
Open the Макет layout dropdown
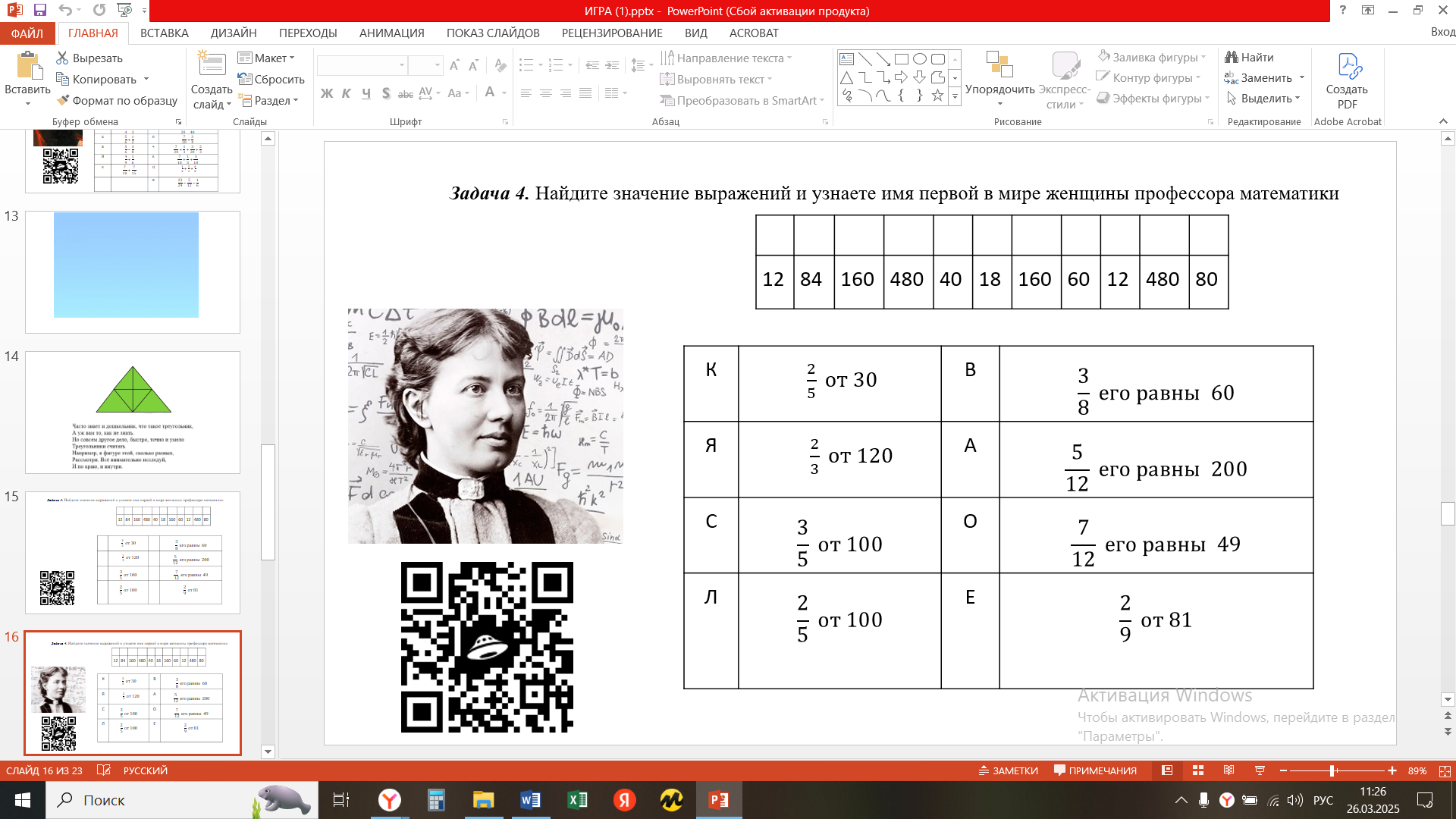pos(266,58)
